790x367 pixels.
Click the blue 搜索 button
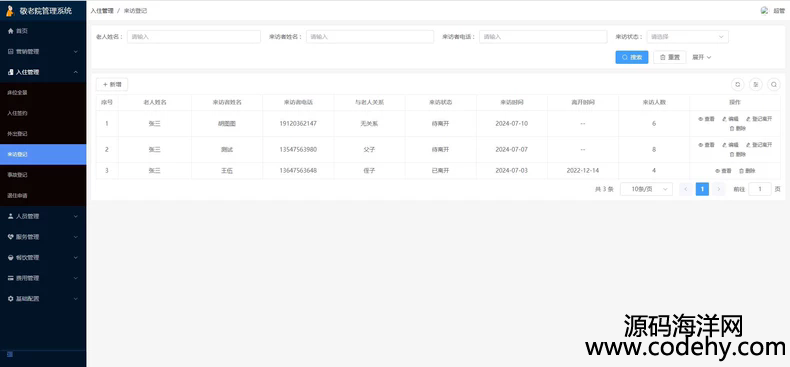pyautogui.click(x=632, y=57)
